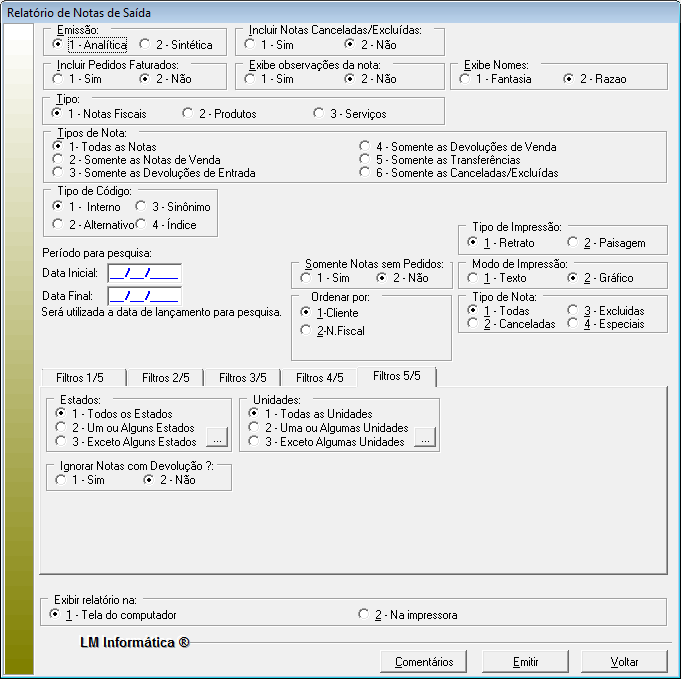
Task: Select the 2 - Sintética emission option
Action: 145,45
